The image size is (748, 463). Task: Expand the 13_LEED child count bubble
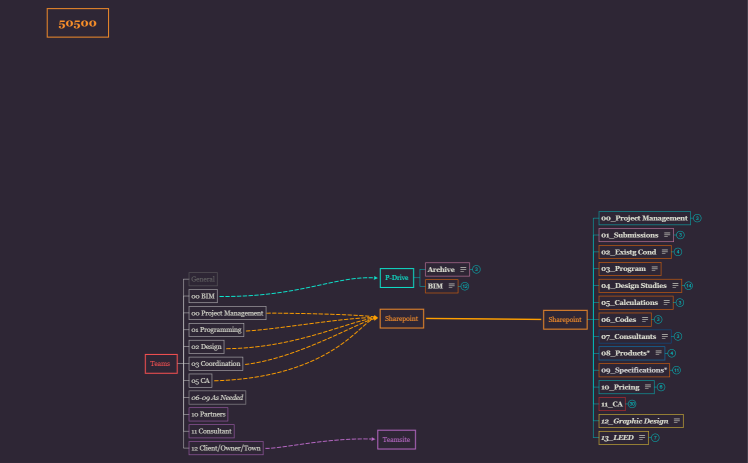click(655, 438)
